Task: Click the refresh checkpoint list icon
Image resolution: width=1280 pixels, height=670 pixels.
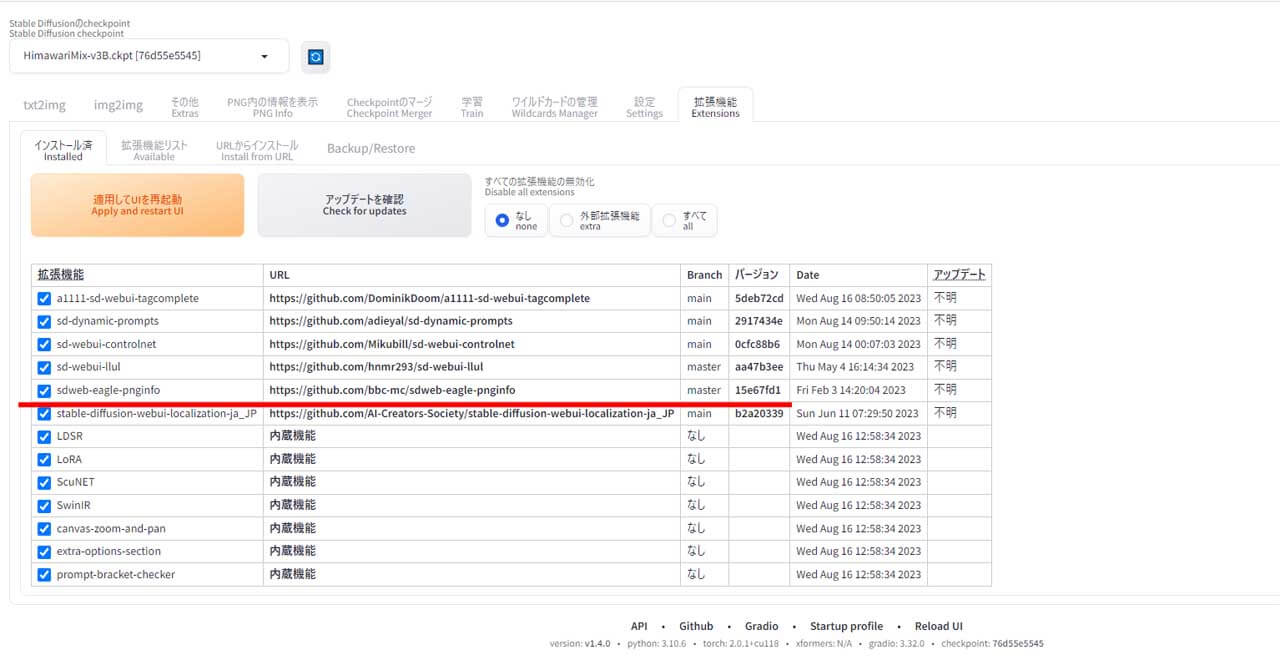Action: click(x=315, y=57)
